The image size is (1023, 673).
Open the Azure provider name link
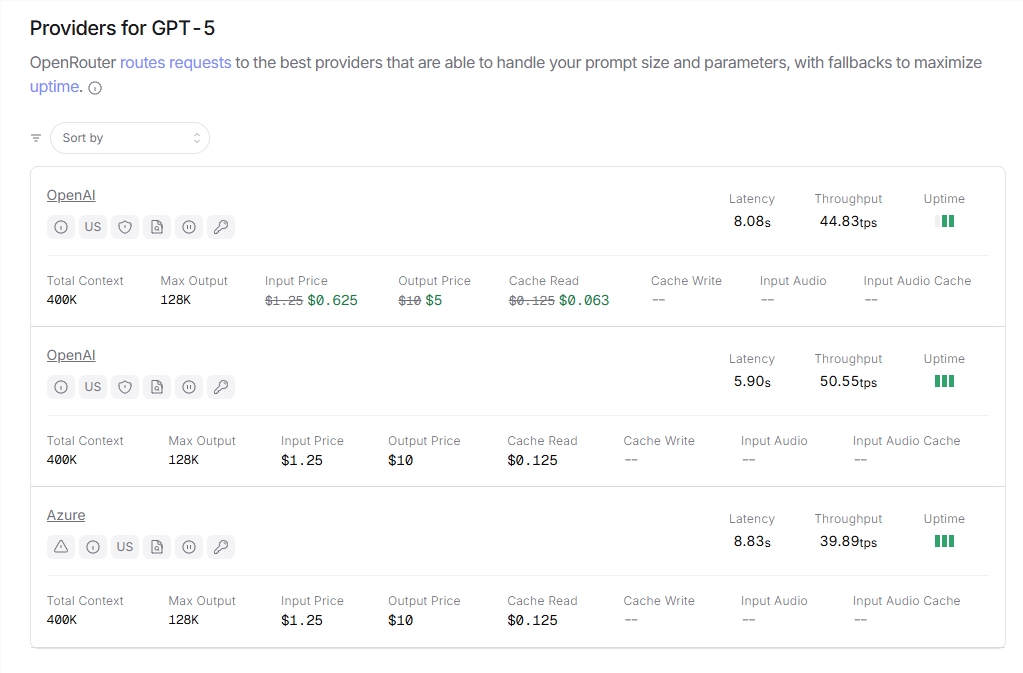(x=66, y=515)
